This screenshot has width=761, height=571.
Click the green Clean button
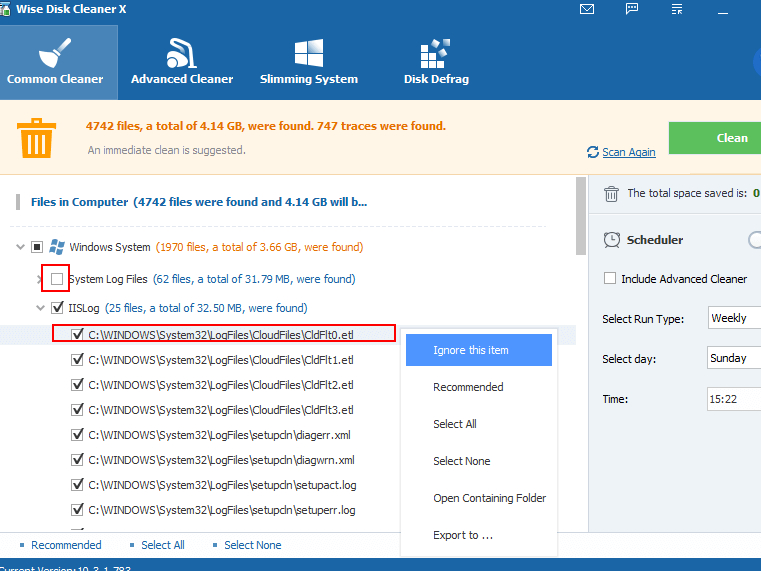715,138
